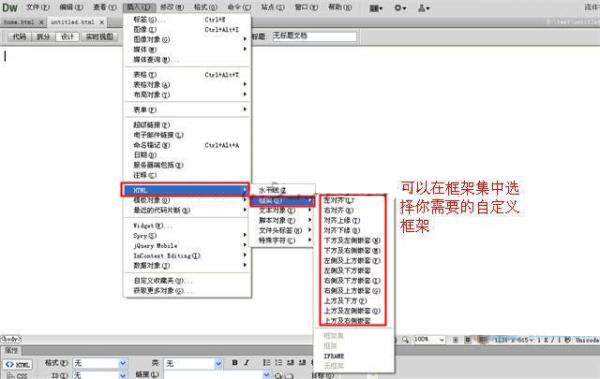600x379 pixels.
Task: Expand the Spry submenu
Action: 187,235
